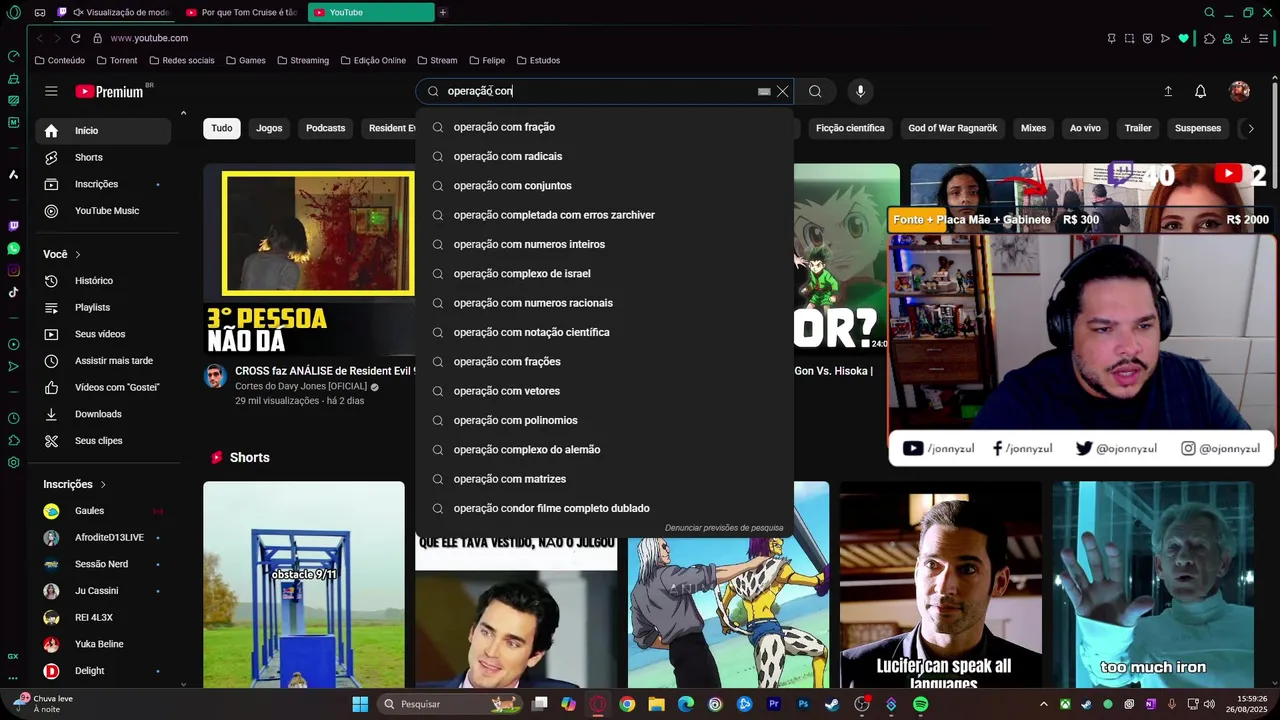Choose suggestion "operação com vetores"
Screen dimensions: 1280x720
tap(604, 391)
